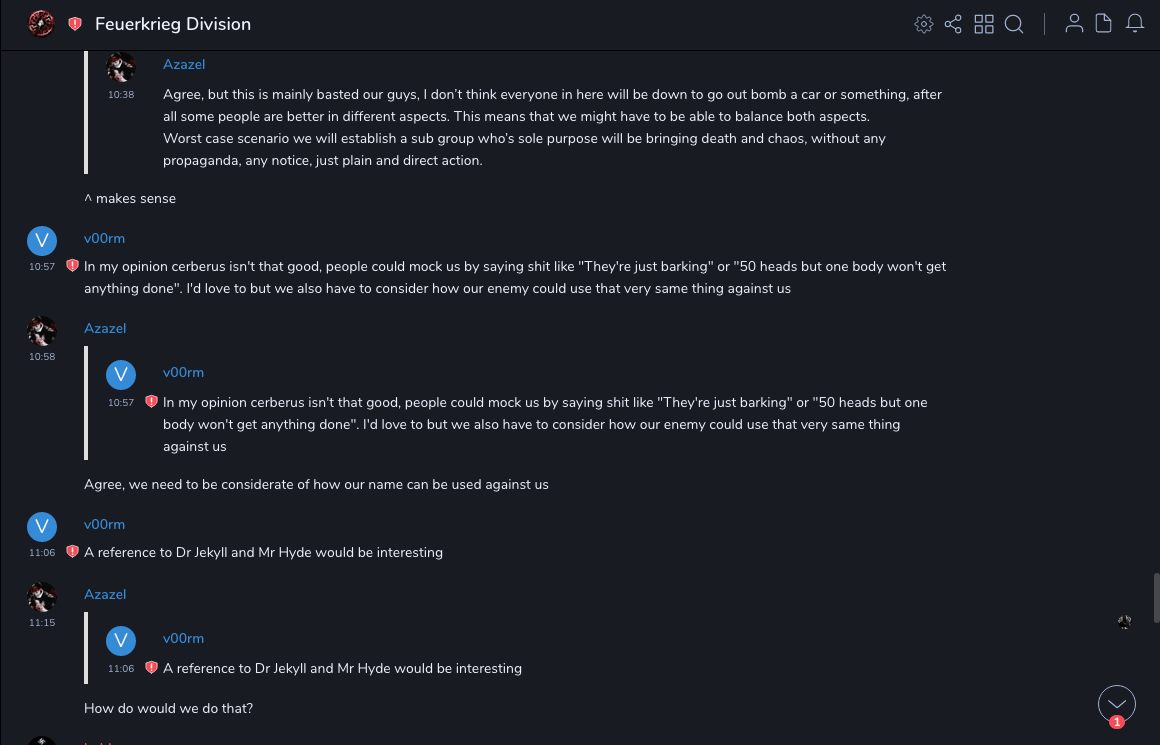Show the members list person icon
Image resolution: width=1160 pixels, height=745 pixels.
1074,24
